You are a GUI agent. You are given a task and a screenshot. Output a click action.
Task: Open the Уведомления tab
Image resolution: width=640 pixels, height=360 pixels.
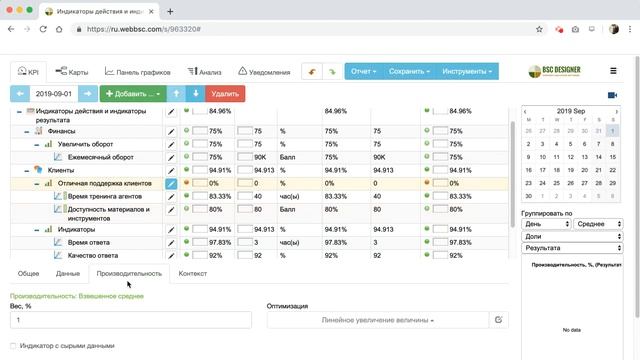264,72
